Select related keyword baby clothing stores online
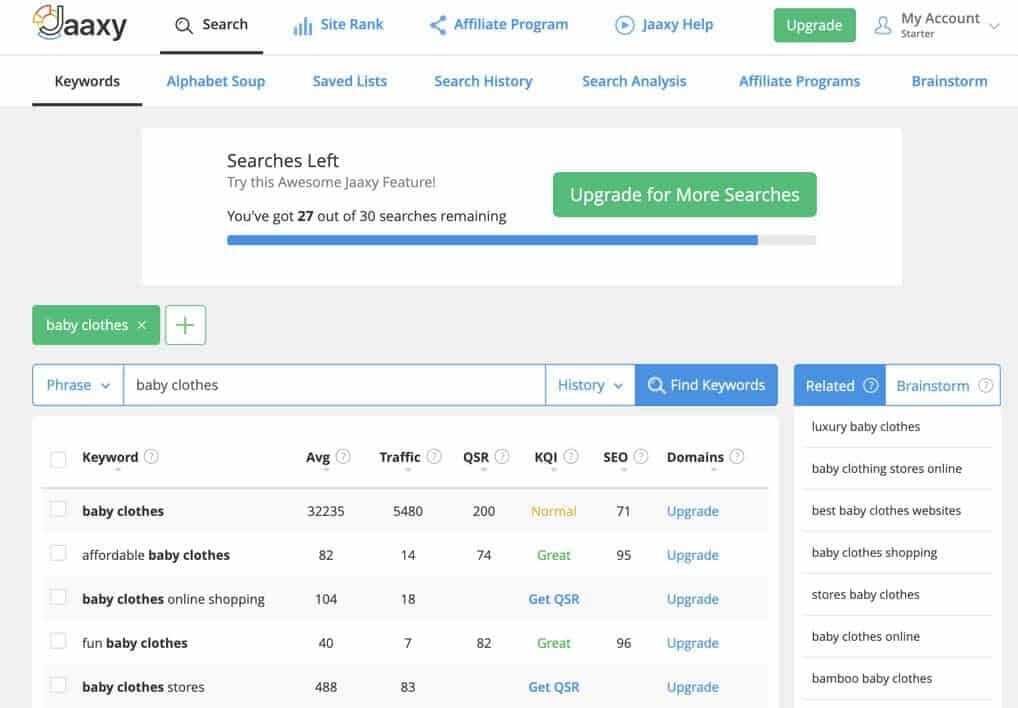 (886, 469)
